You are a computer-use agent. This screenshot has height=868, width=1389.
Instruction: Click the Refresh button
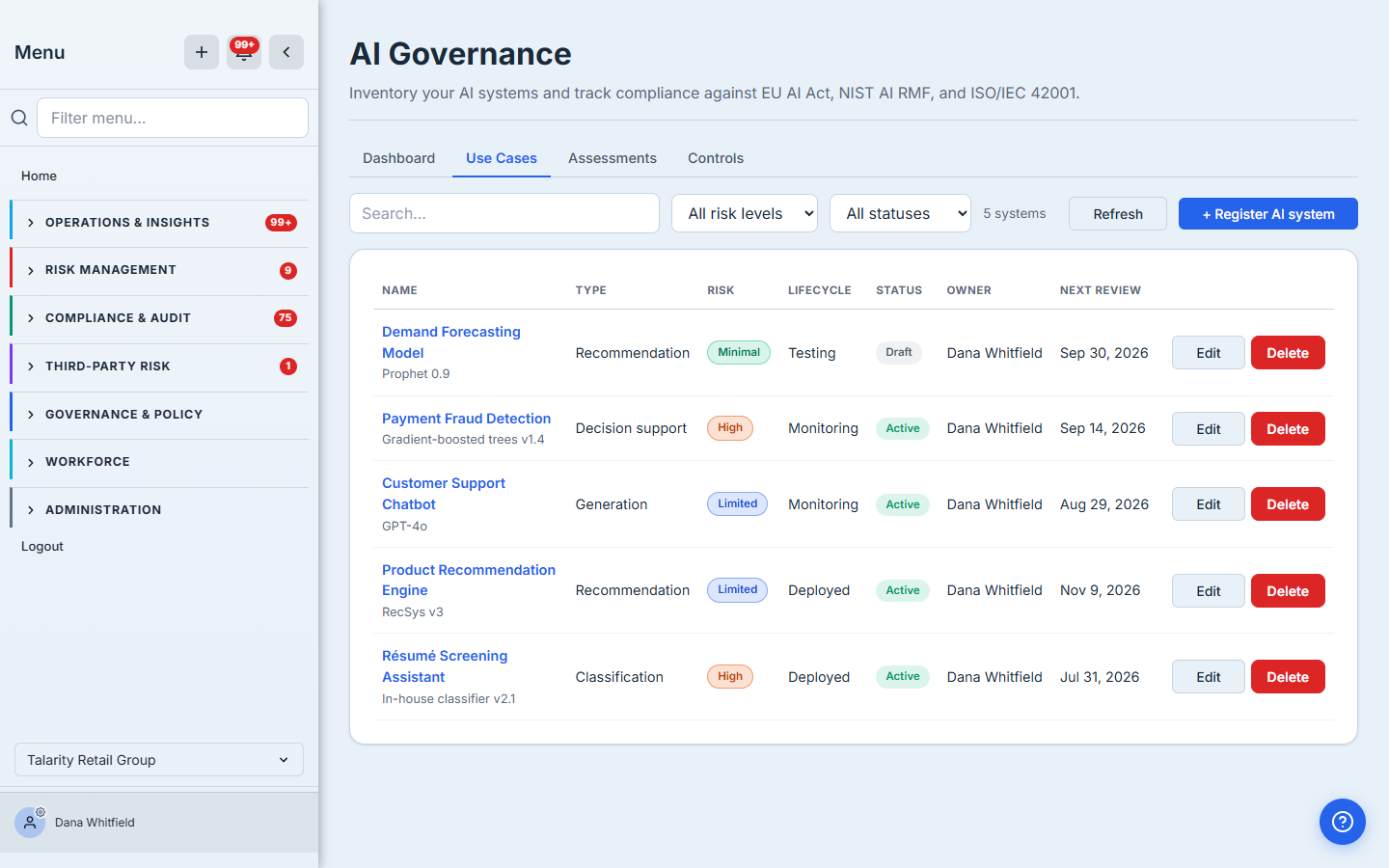click(1118, 214)
